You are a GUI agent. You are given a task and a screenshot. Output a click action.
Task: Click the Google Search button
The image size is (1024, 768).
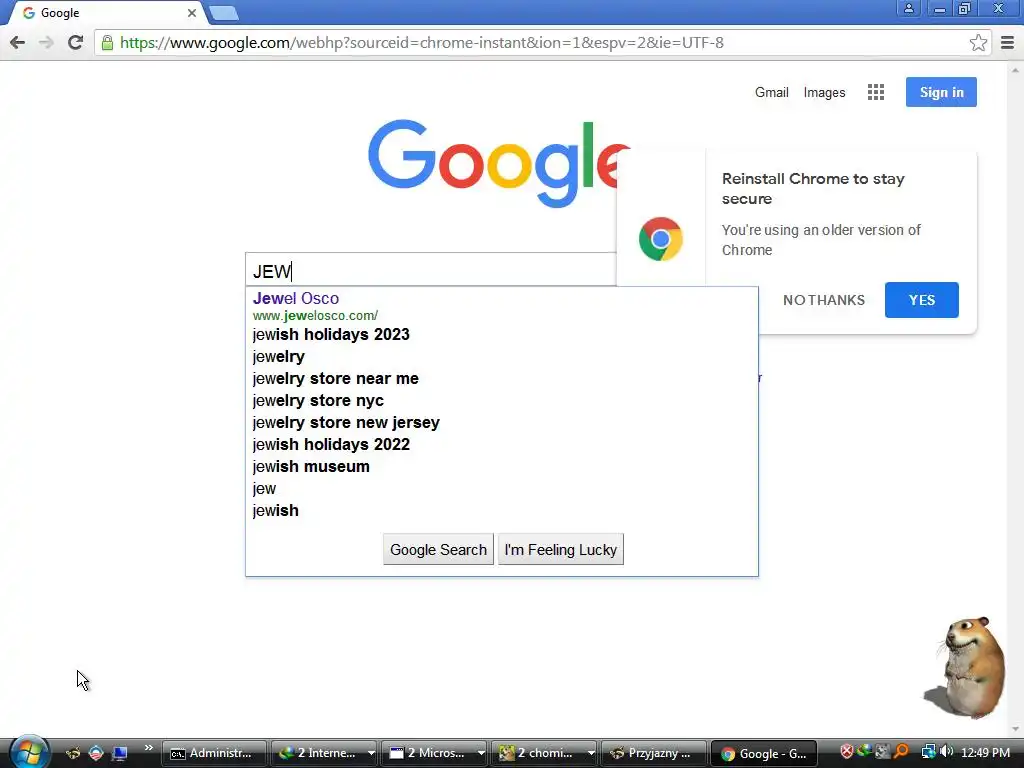(x=438, y=549)
